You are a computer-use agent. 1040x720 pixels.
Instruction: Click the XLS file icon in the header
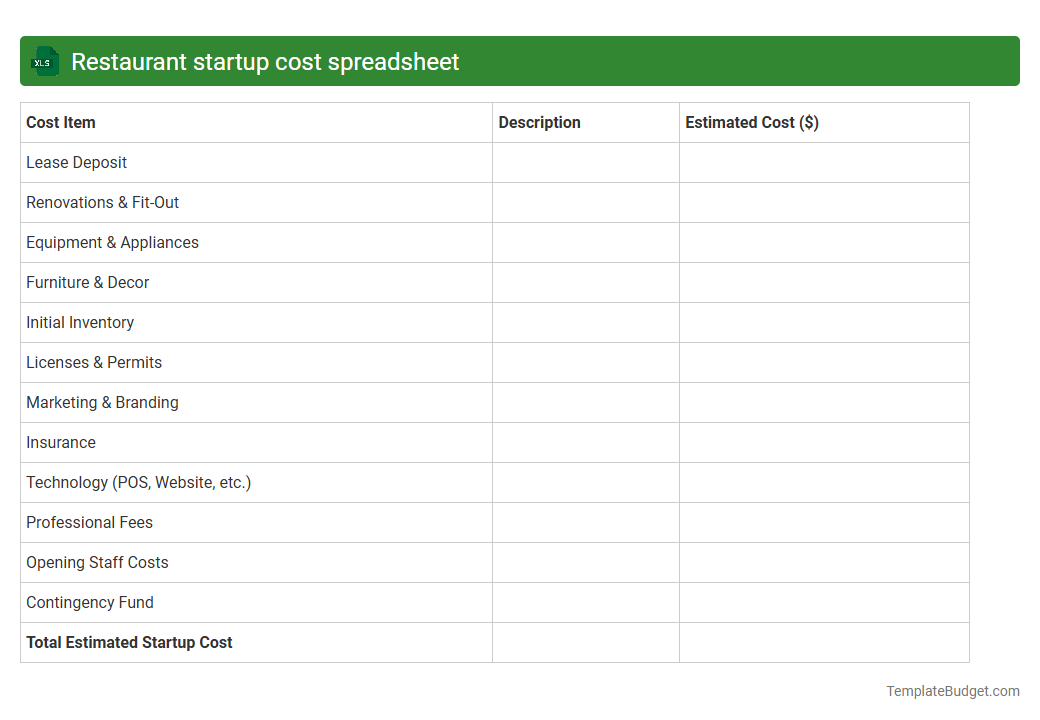click(x=44, y=61)
